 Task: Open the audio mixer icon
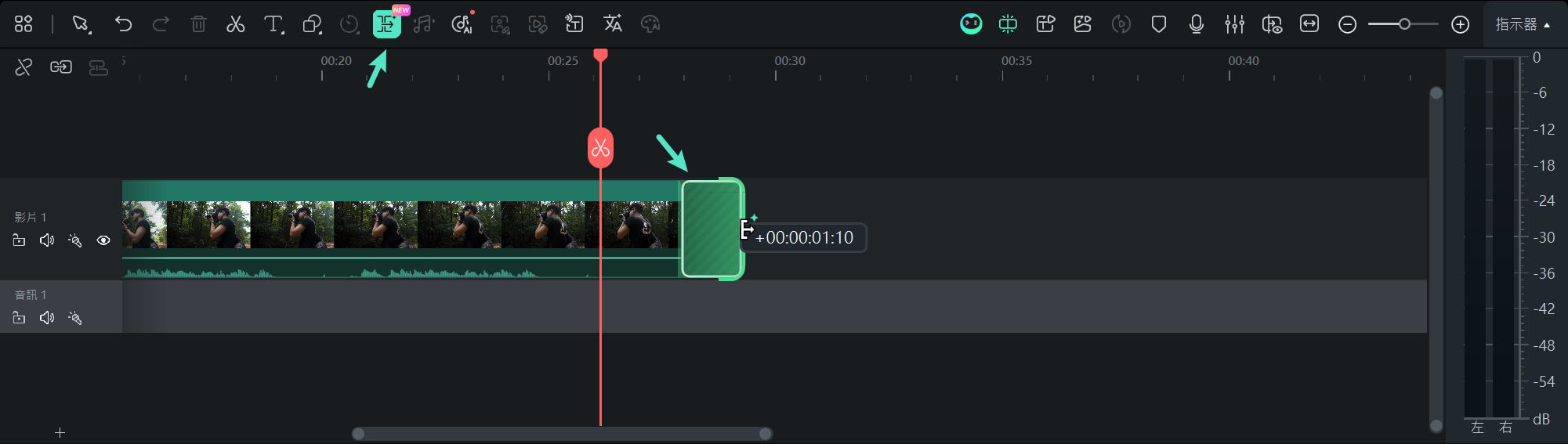[x=1234, y=24]
